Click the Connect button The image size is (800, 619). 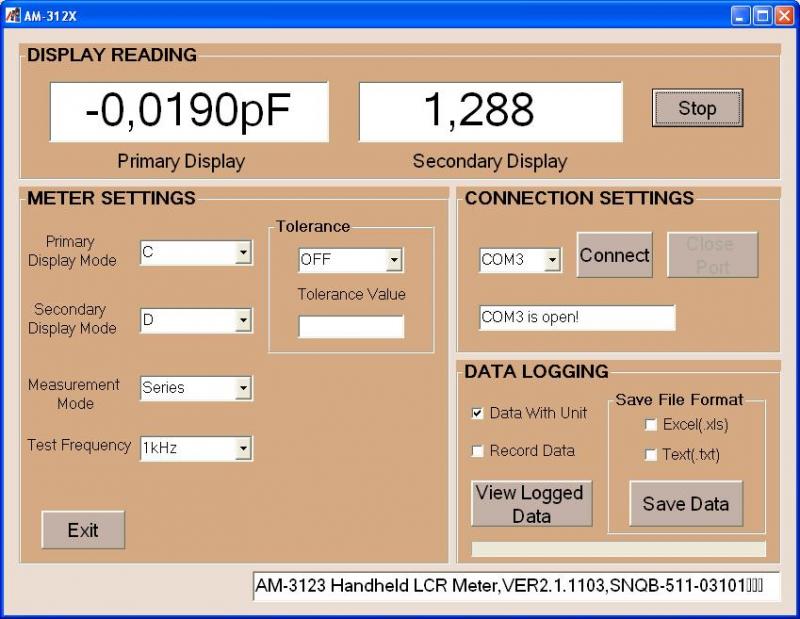tap(614, 255)
